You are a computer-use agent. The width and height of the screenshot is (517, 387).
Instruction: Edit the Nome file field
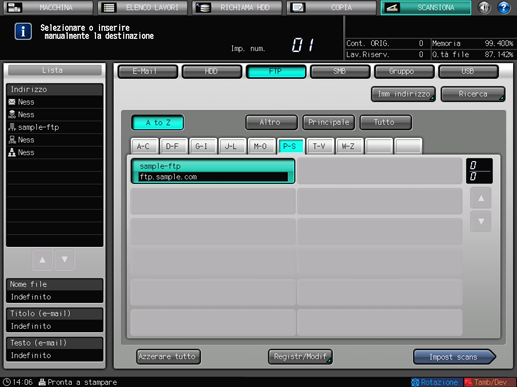(54, 291)
